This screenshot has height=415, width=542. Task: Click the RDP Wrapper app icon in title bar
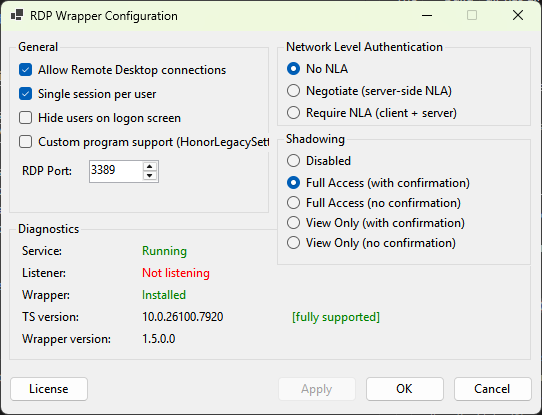tap(17, 15)
